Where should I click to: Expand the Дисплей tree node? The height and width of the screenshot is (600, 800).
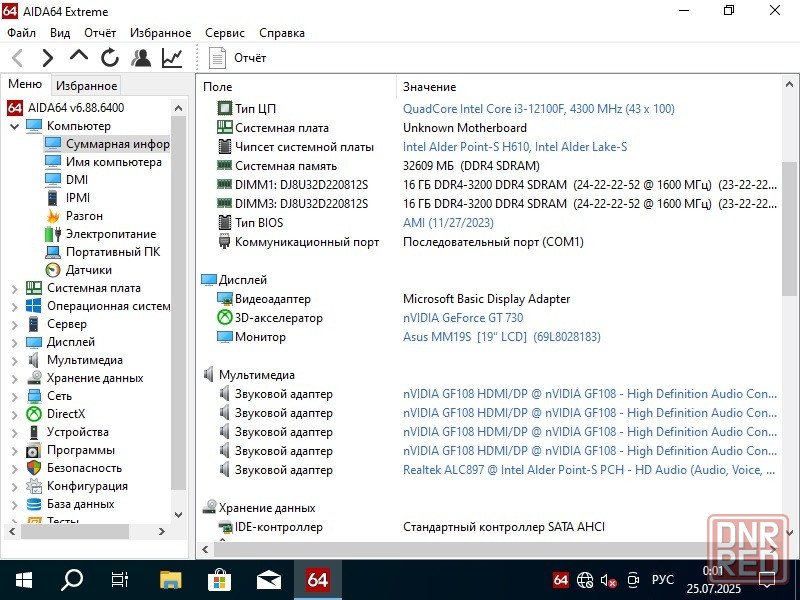pyautogui.click(x=14, y=342)
